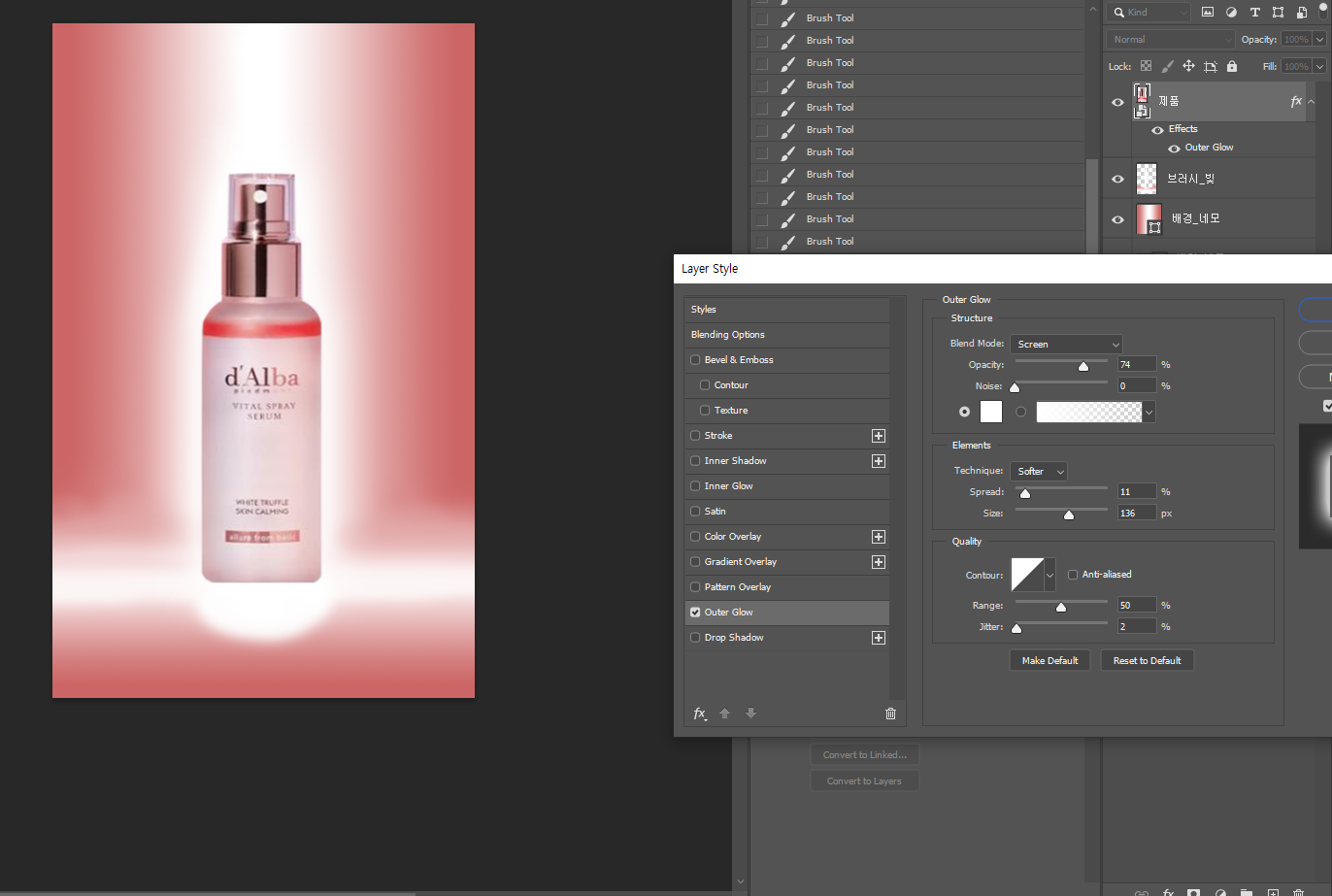
Task: Open the Technique dropdown showing Softer
Action: pyautogui.click(x=1039, y=471)
